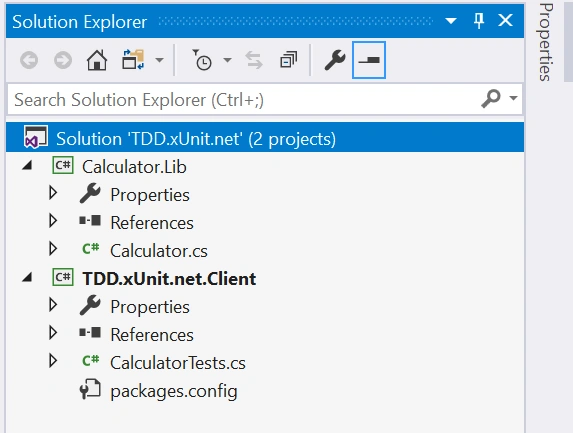The height and width of the screenshot is (433, 573).
Task: Expand References under TDD.xUnit.net.Client
Action: tap(53, 333)
